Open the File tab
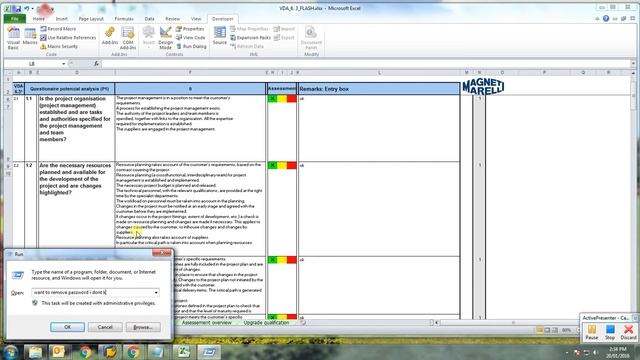This screenshot has height=360, width=640. pos(15,19)
